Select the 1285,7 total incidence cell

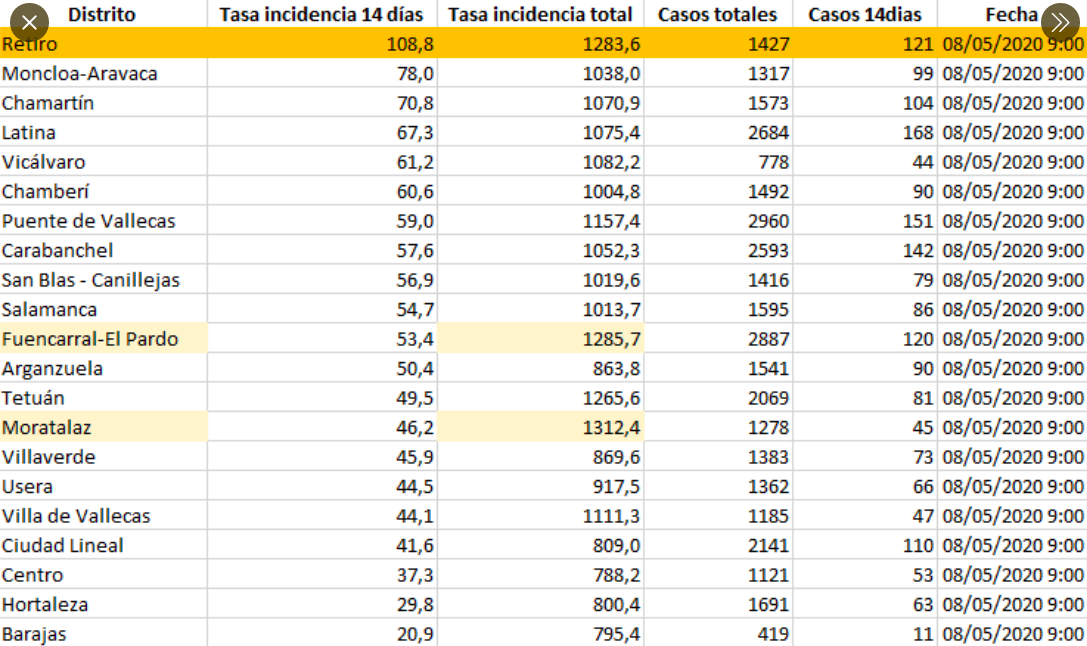(x=540, y=338)
